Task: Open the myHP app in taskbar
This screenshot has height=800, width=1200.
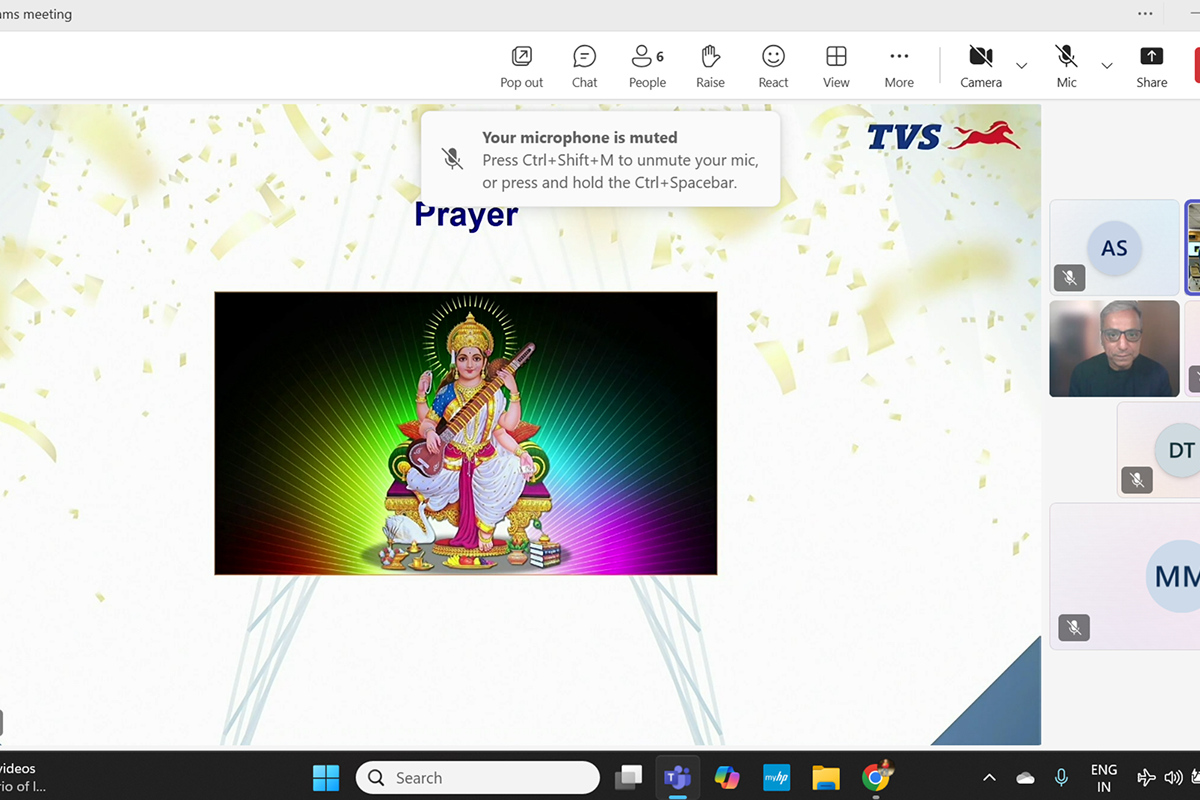Action: pos(776,778)
